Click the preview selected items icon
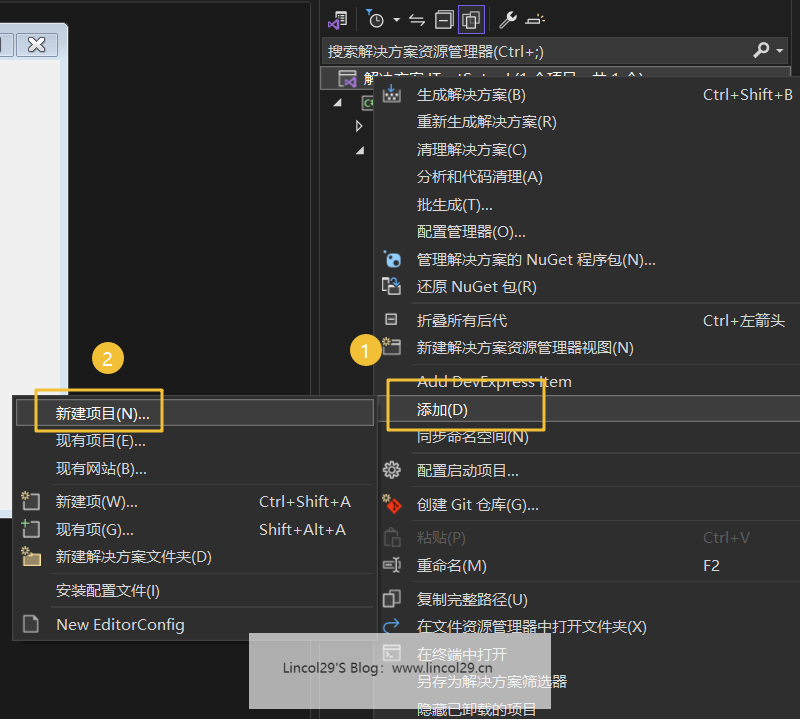Image resolution: width=800 pixels, height=719 pixels. tap(535, 19)
